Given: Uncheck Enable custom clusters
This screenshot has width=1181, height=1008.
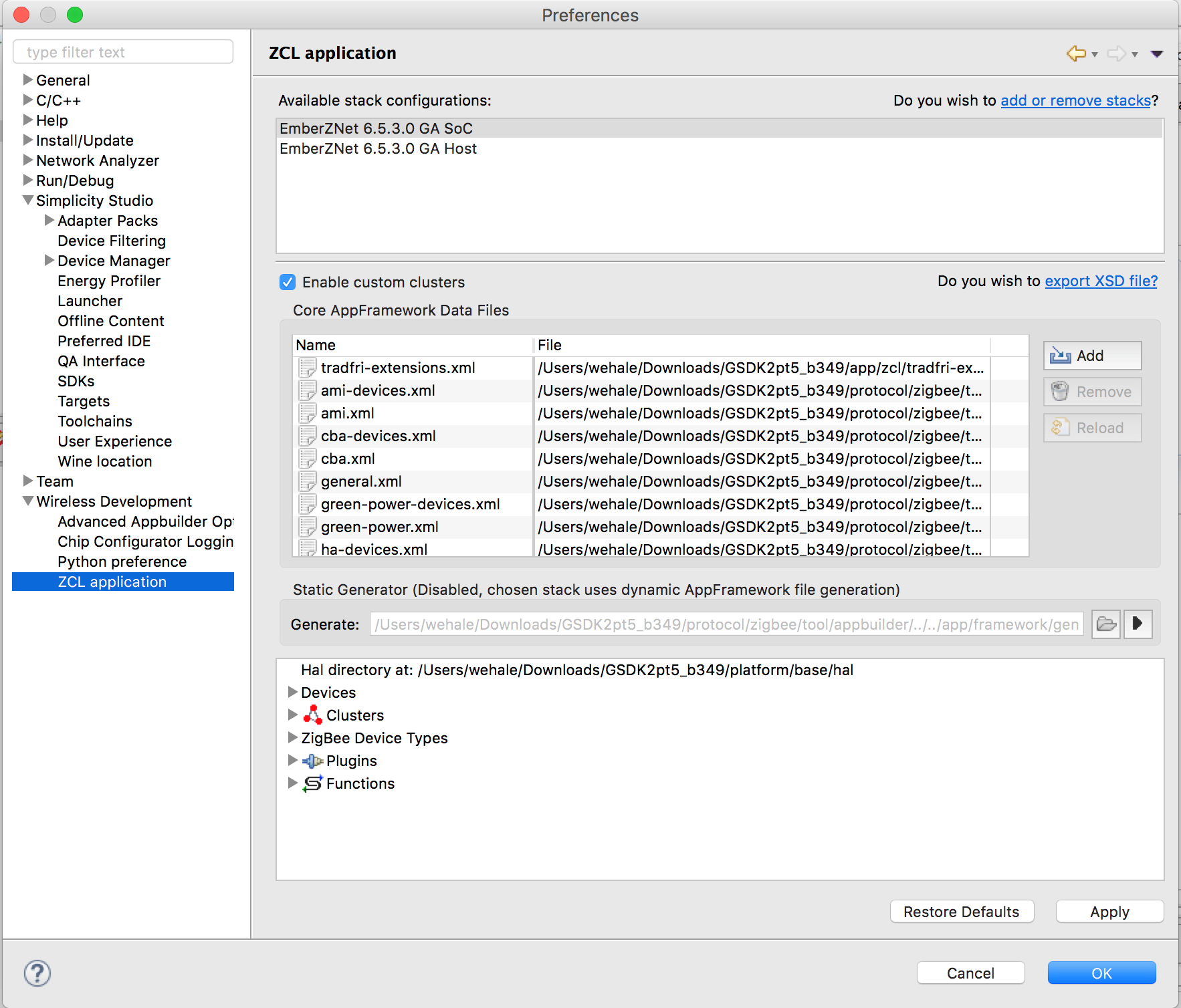Looking at the screenshot, I should [287, 282].
